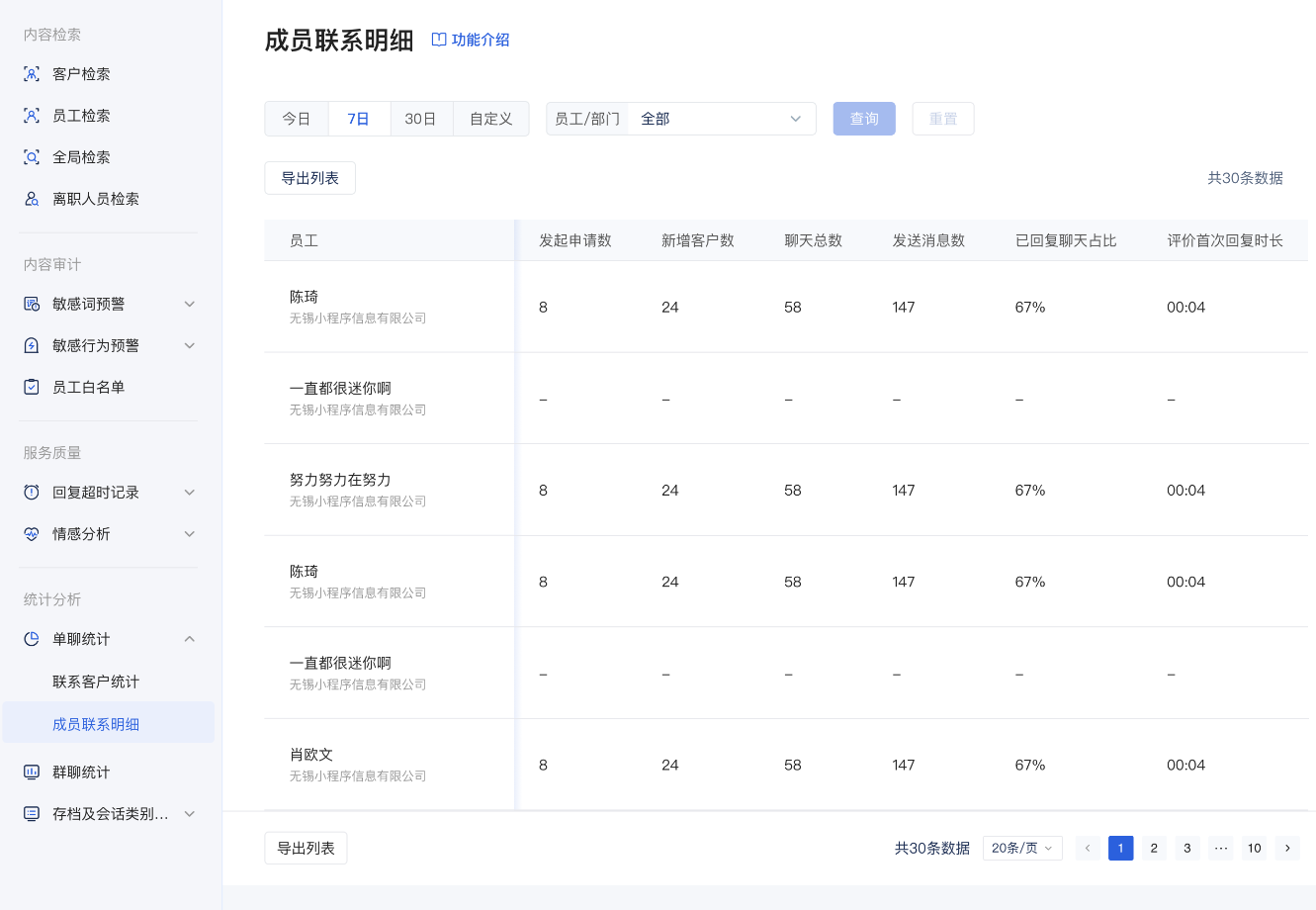1316x910 pixels.
Task: Collapse the 单聊统计 chevron
Action: (x=190, y=639)
